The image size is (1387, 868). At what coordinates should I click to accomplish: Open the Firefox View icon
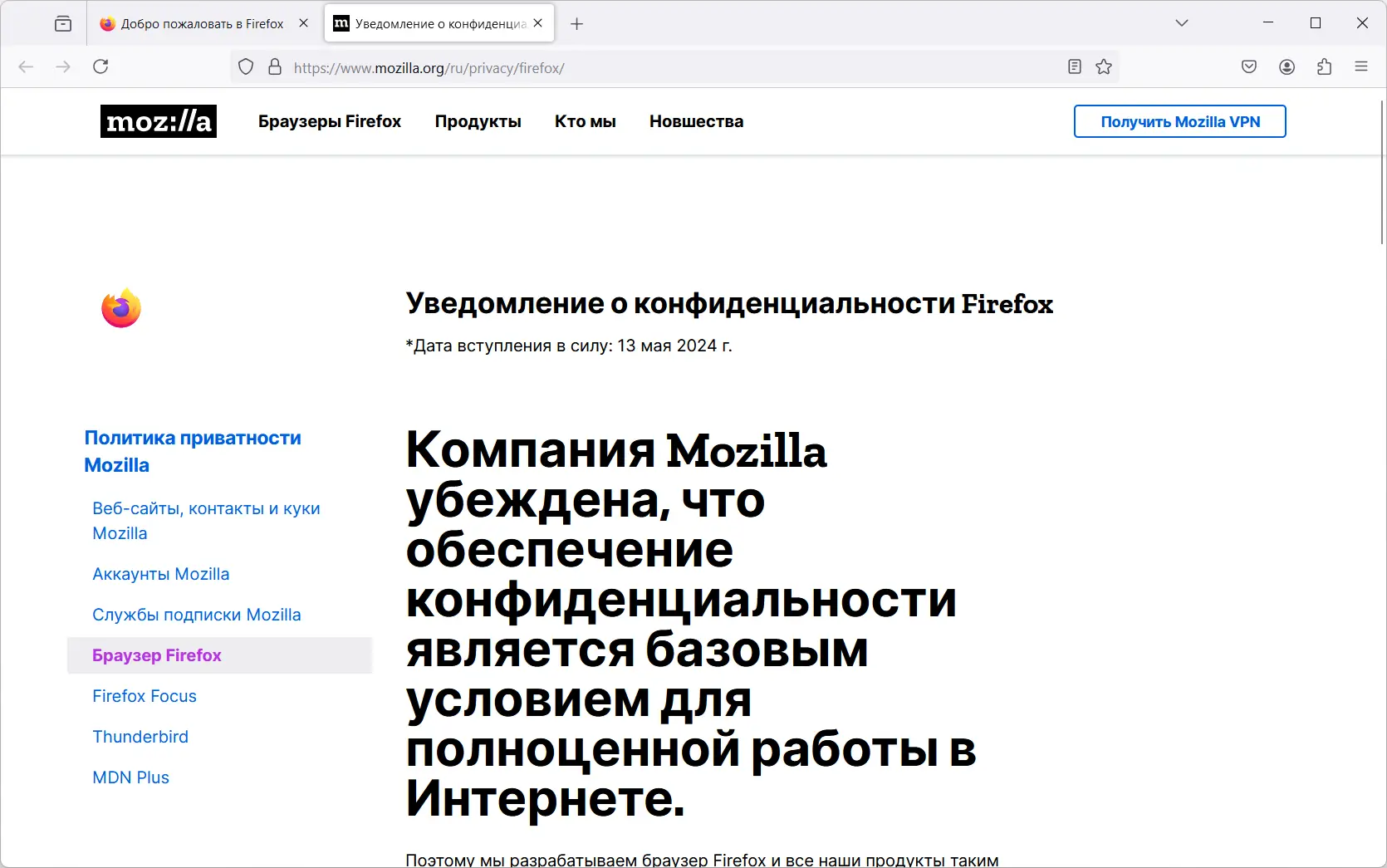coord(63,23)
